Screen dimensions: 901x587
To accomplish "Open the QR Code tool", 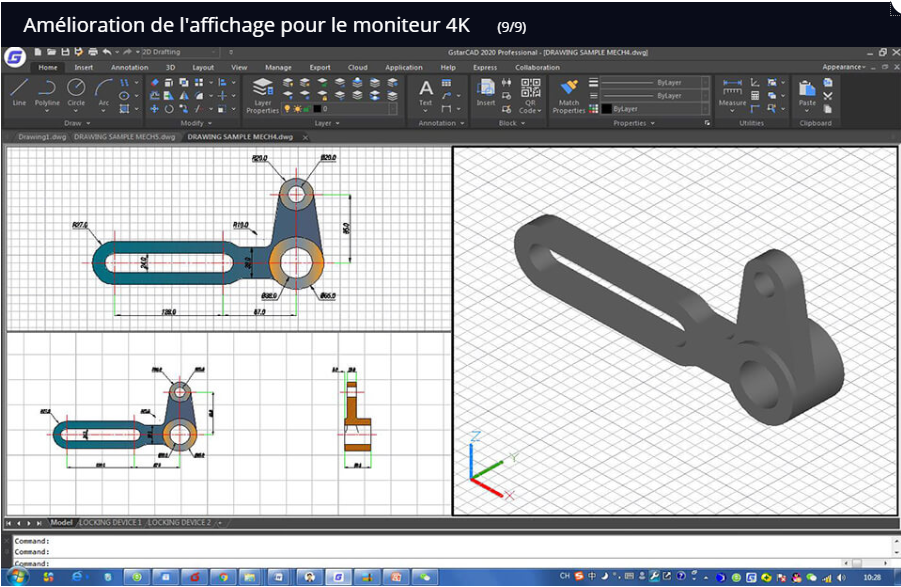I will click(x=531, y=93).
